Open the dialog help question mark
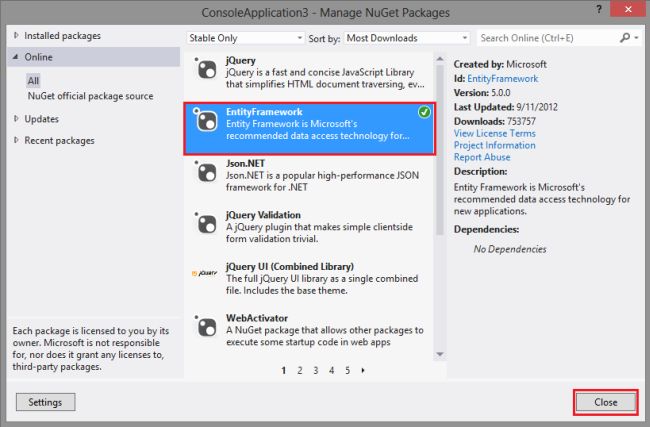Screen dimensions: 650x427 (x=599, y=9)
